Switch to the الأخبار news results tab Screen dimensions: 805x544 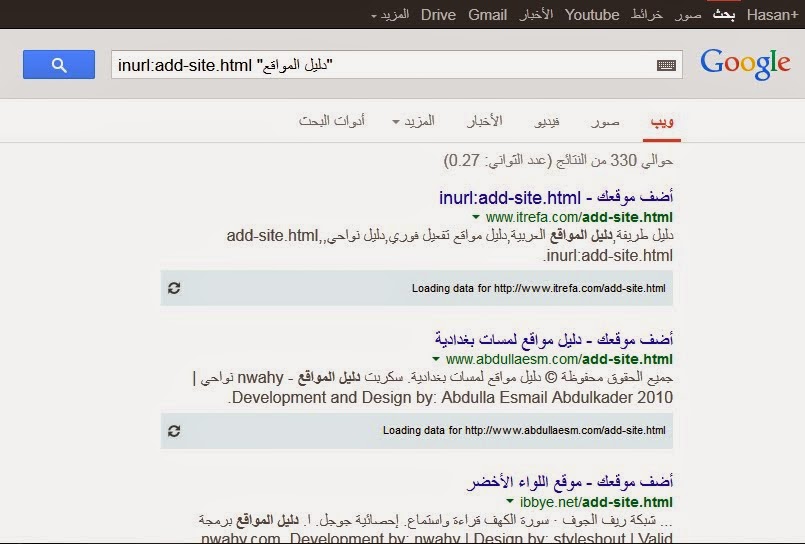484,121
